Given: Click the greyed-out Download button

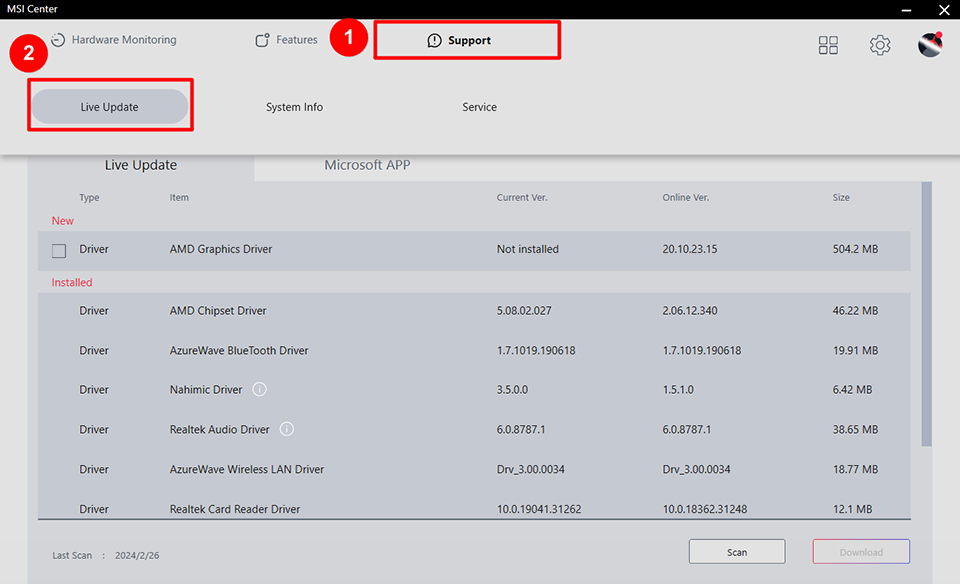Looking at the screenshot, I should (861, 552).
